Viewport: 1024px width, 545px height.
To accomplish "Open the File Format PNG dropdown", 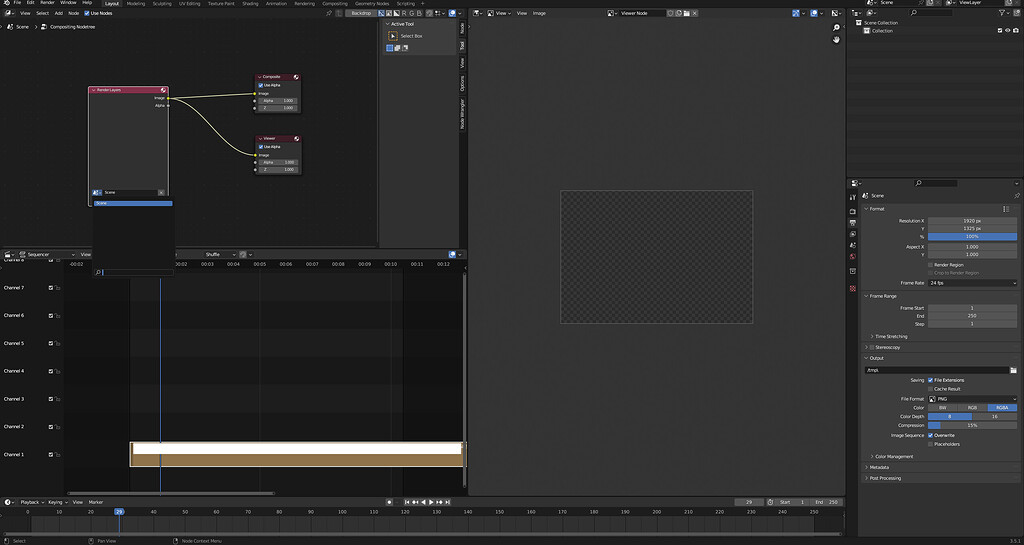I will click(x=972, y=399).
